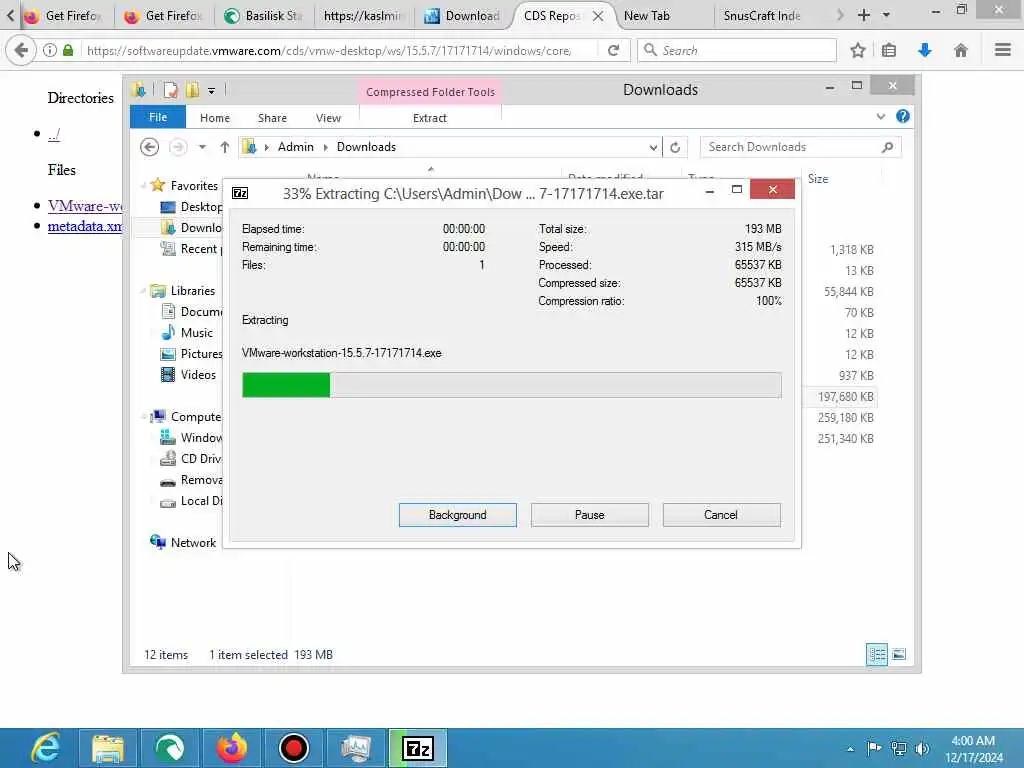Expand the Explorer ribbon chevron
The width and height of the screenshot is (1024, 768).
point(881,116)
